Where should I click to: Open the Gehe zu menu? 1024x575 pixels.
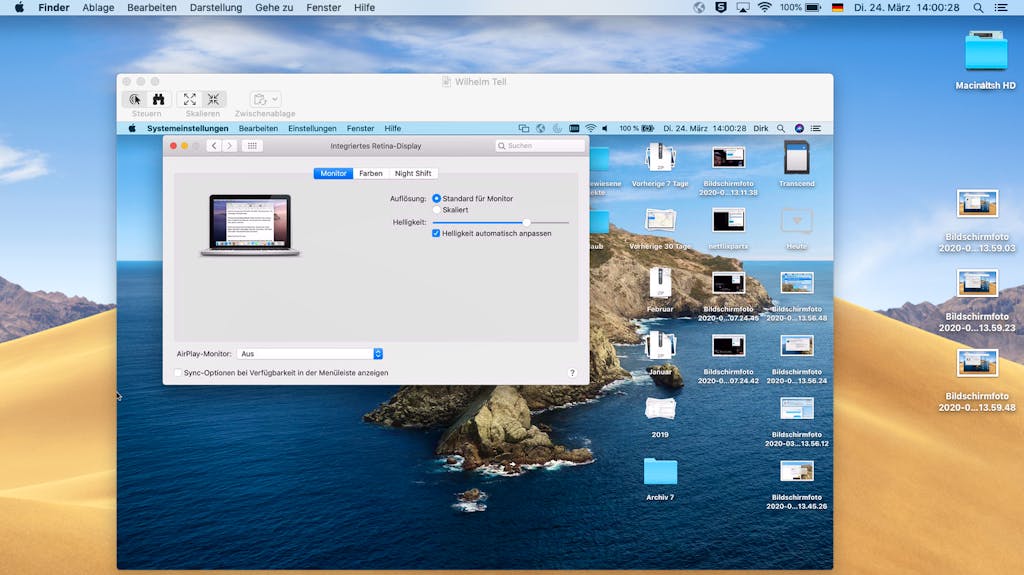(x=274, y=8)
